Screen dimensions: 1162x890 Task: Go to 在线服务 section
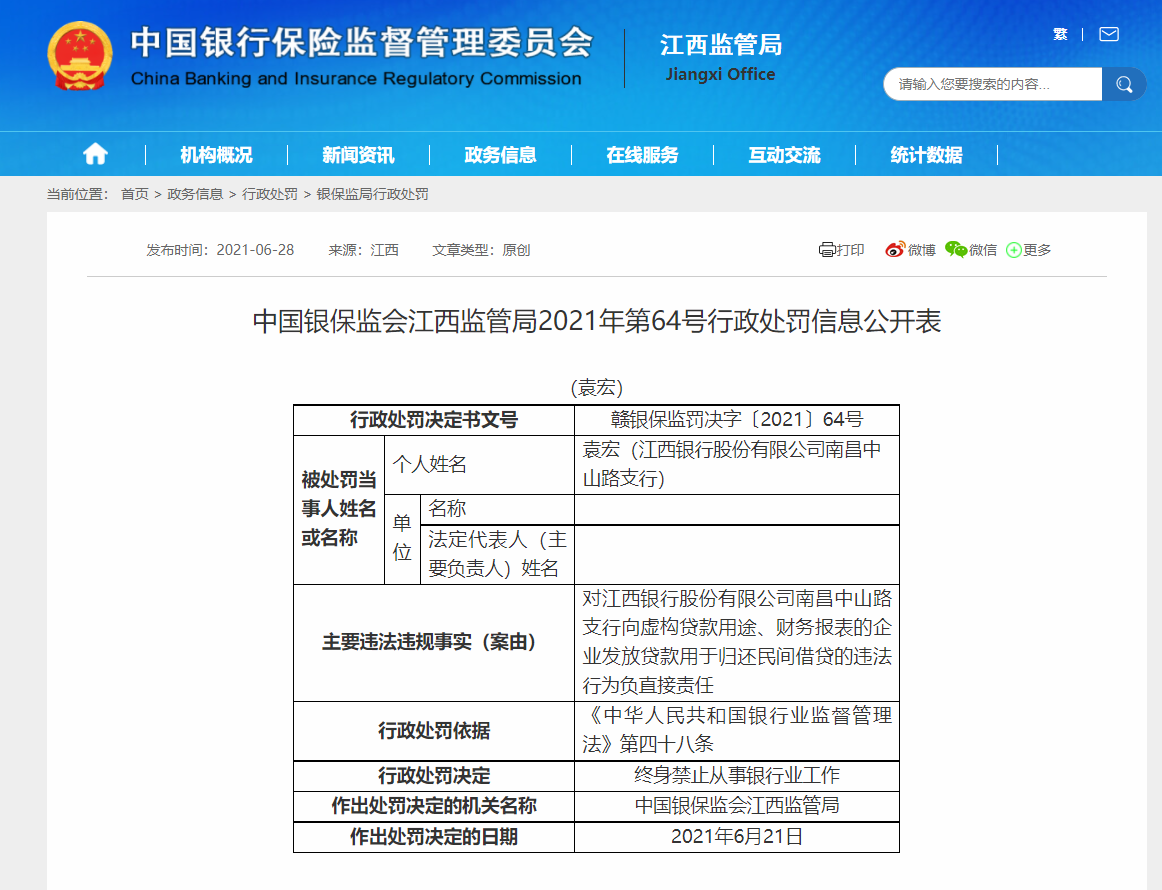pos(642,155)
